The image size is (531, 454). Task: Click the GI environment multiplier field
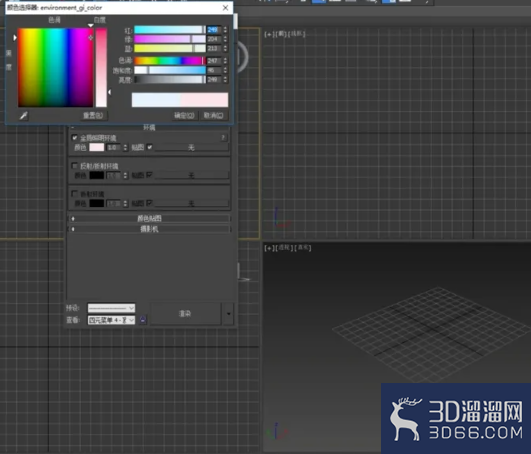click(x=114, y=147)
